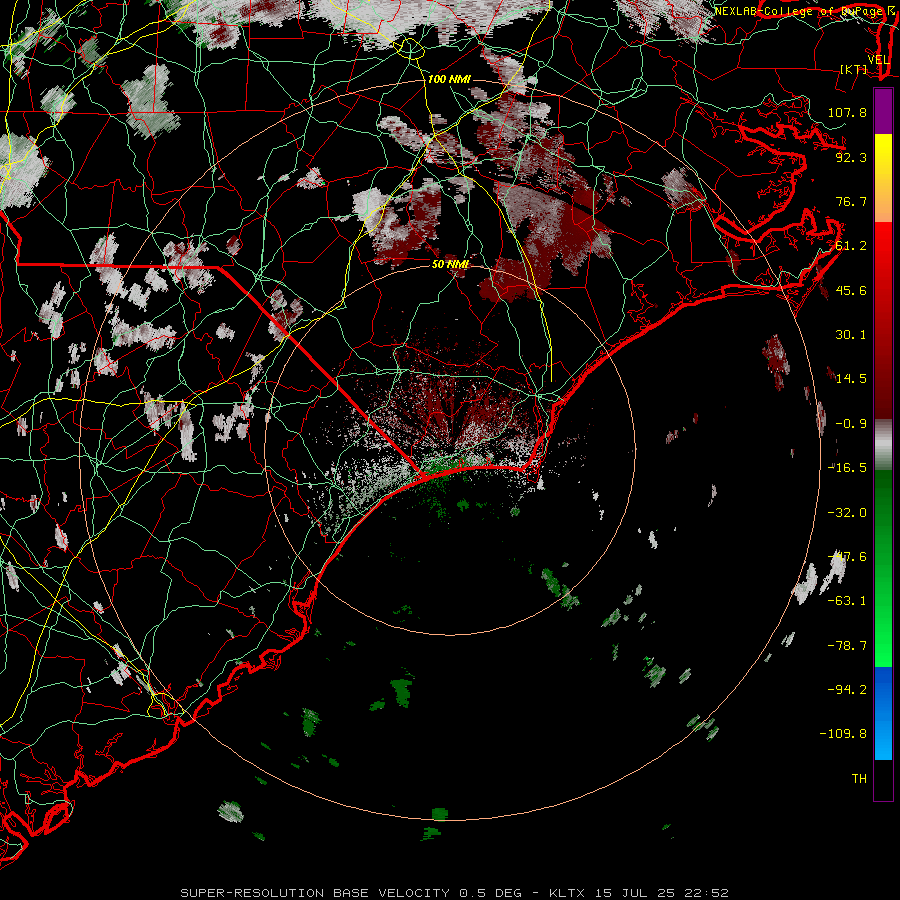Click the -94.2 velocity scale value
The image size is (900, 900).
tap(847, 690)
